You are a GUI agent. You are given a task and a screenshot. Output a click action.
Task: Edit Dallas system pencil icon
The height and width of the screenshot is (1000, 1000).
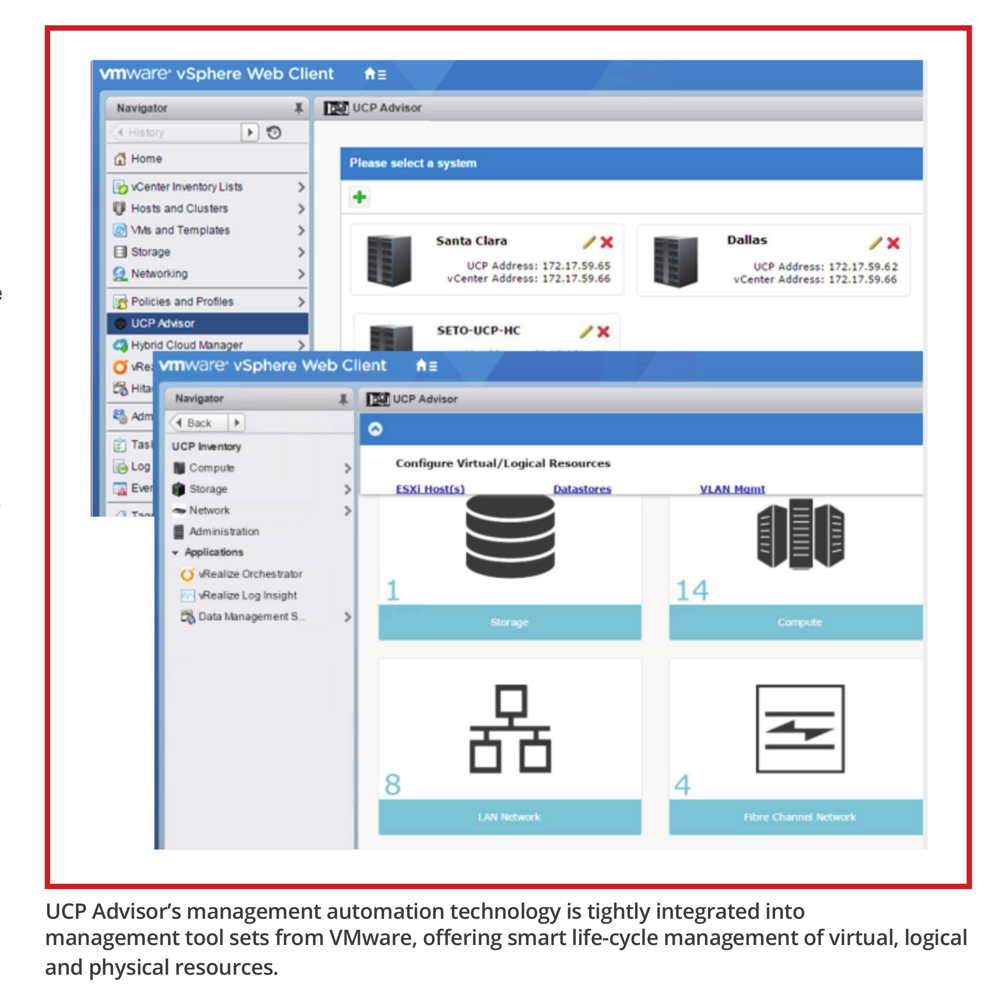(876, 243)
